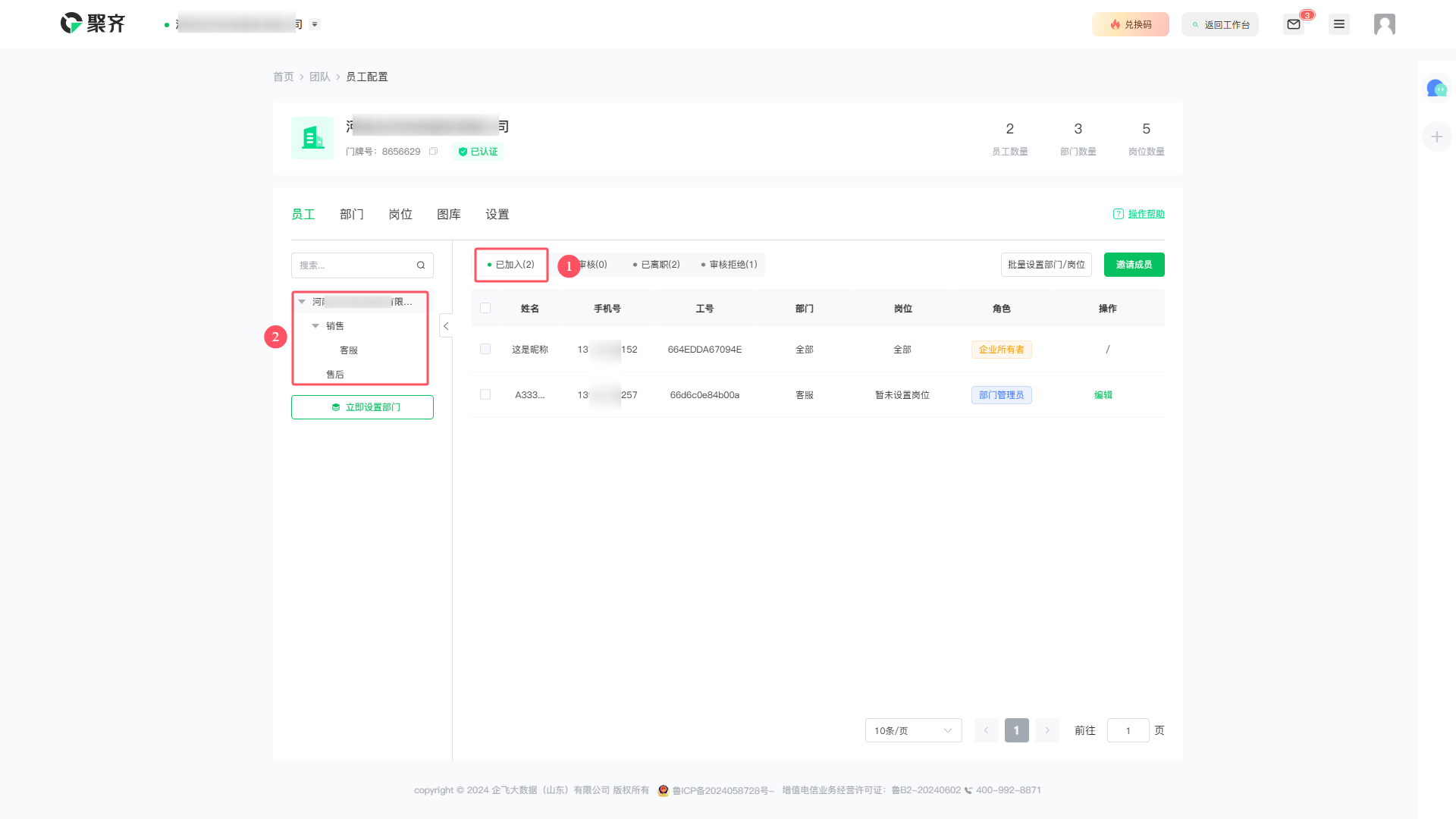This screenshot has width=1456, height=819.
Task: Switch to the 员工 tab
Action: [303, 215]
